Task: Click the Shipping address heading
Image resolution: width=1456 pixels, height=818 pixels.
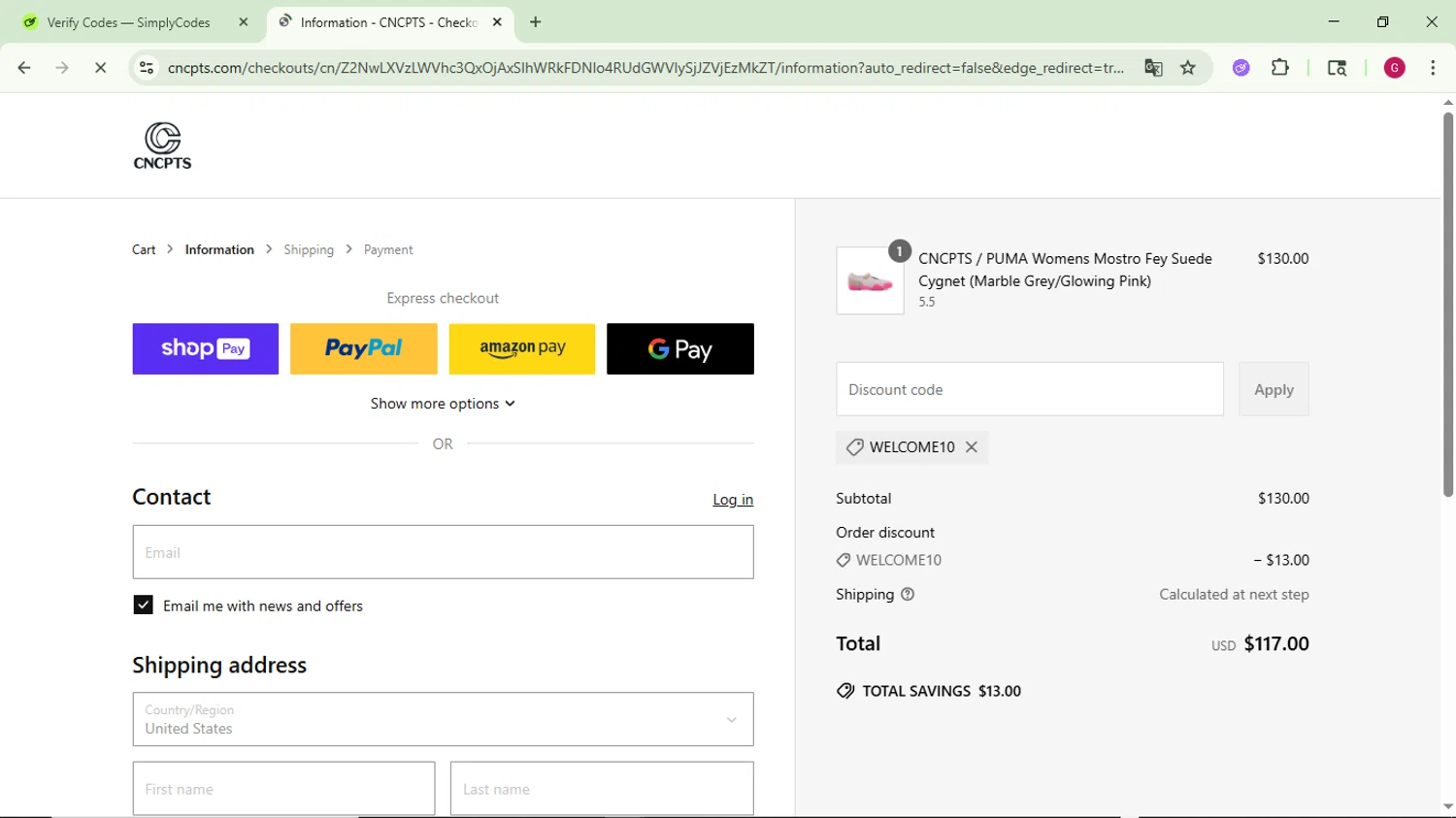Action: 219,666
